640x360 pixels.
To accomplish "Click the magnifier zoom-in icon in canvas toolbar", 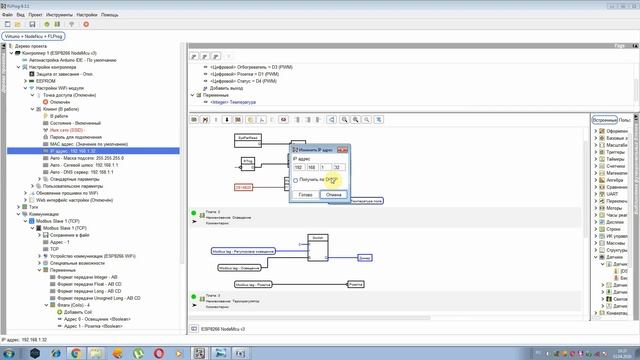I will tap(356, 120).
